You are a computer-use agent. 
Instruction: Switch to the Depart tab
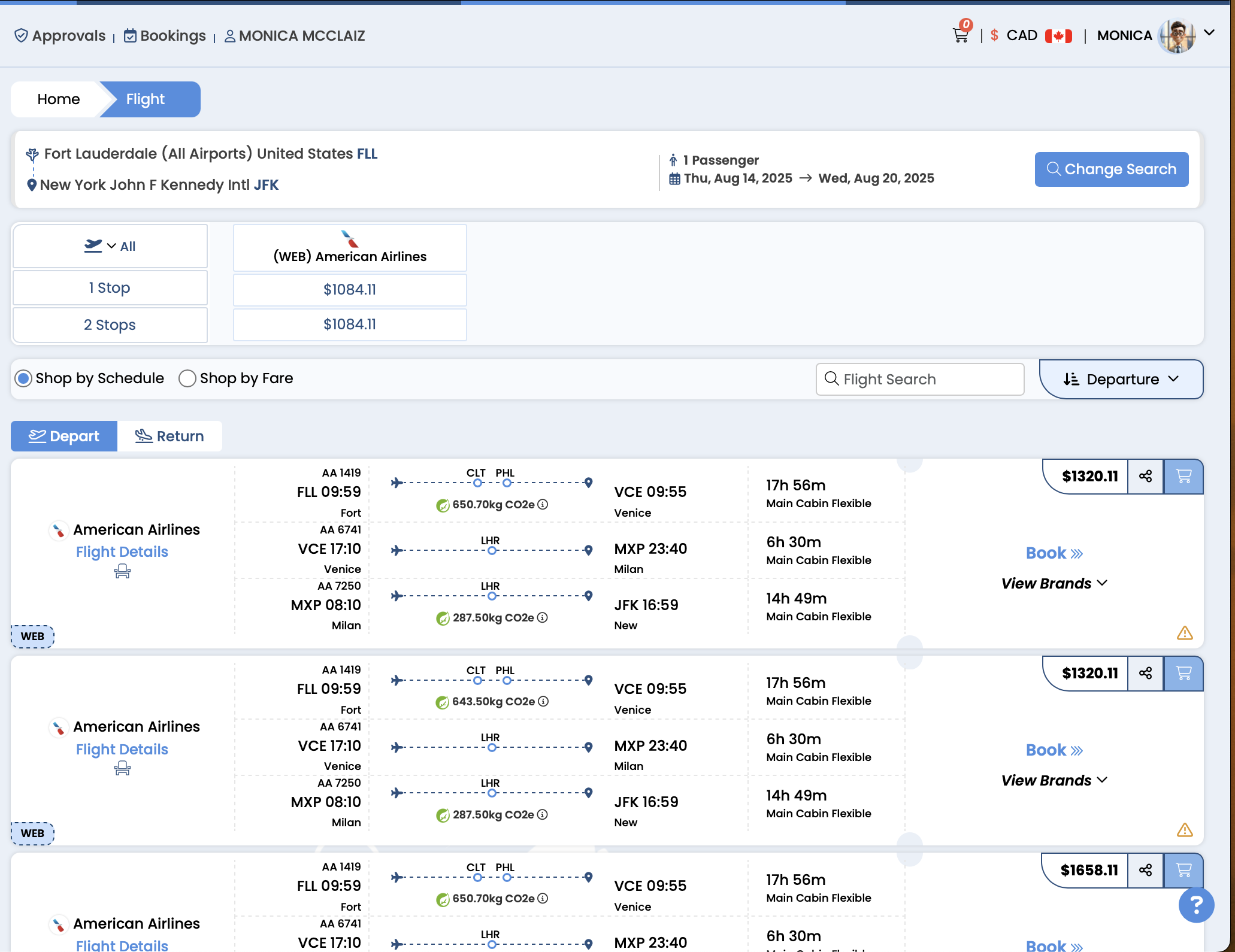click(64, 436)
